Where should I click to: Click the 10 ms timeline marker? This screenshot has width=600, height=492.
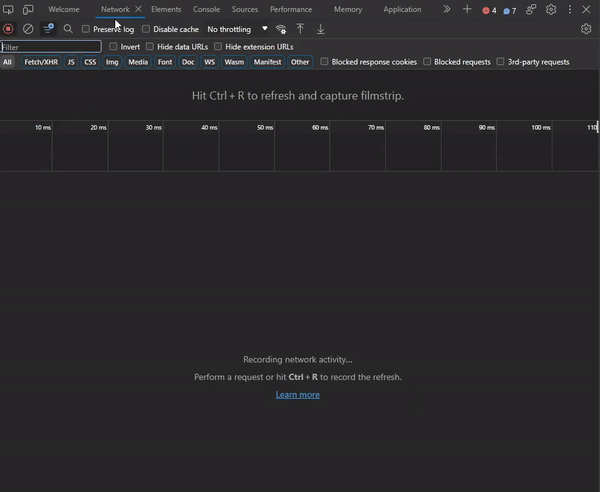[43, 127]
